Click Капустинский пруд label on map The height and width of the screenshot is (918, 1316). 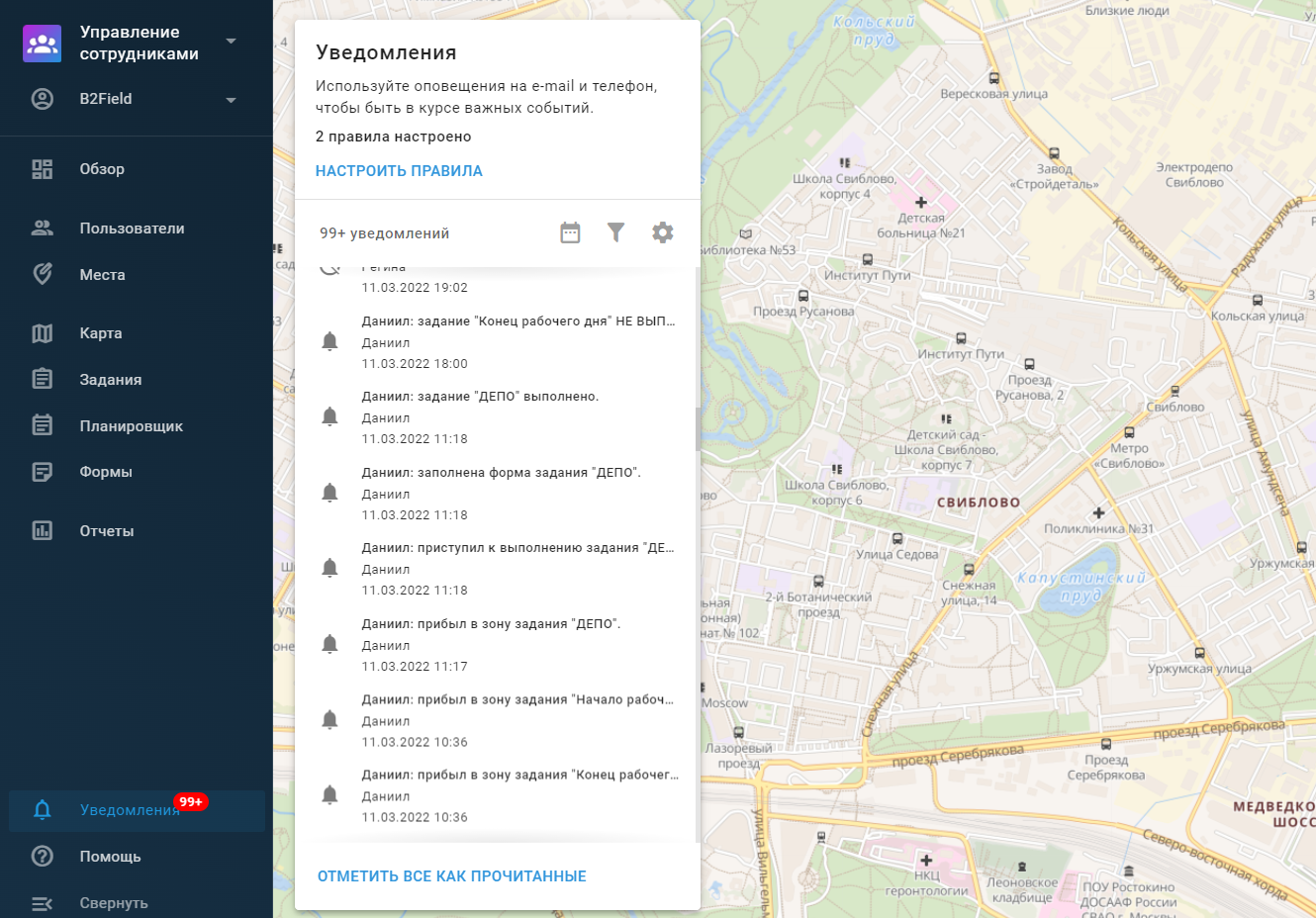point(1081,587)
